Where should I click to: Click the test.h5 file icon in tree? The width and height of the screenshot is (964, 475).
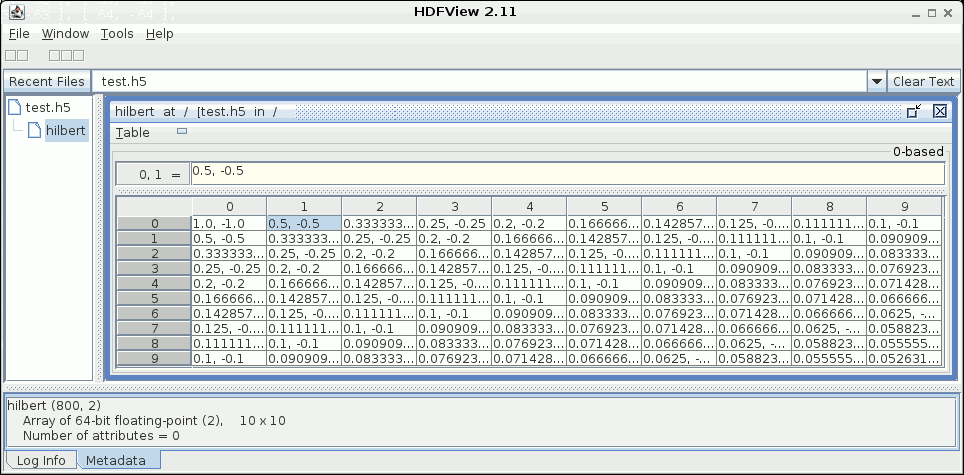pos(14,108)
